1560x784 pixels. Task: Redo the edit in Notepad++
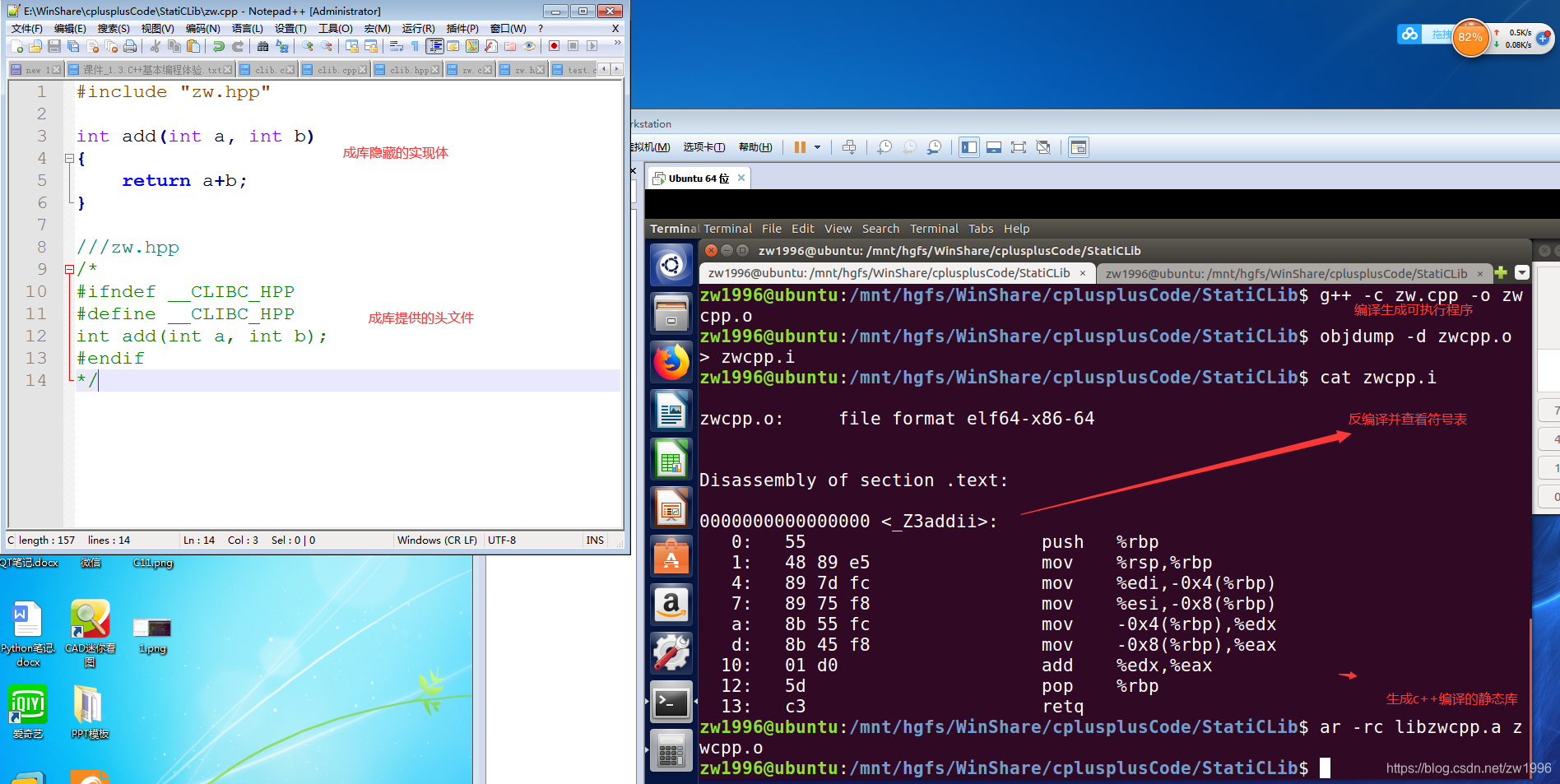pyautogui.click(x=237, y=46)
